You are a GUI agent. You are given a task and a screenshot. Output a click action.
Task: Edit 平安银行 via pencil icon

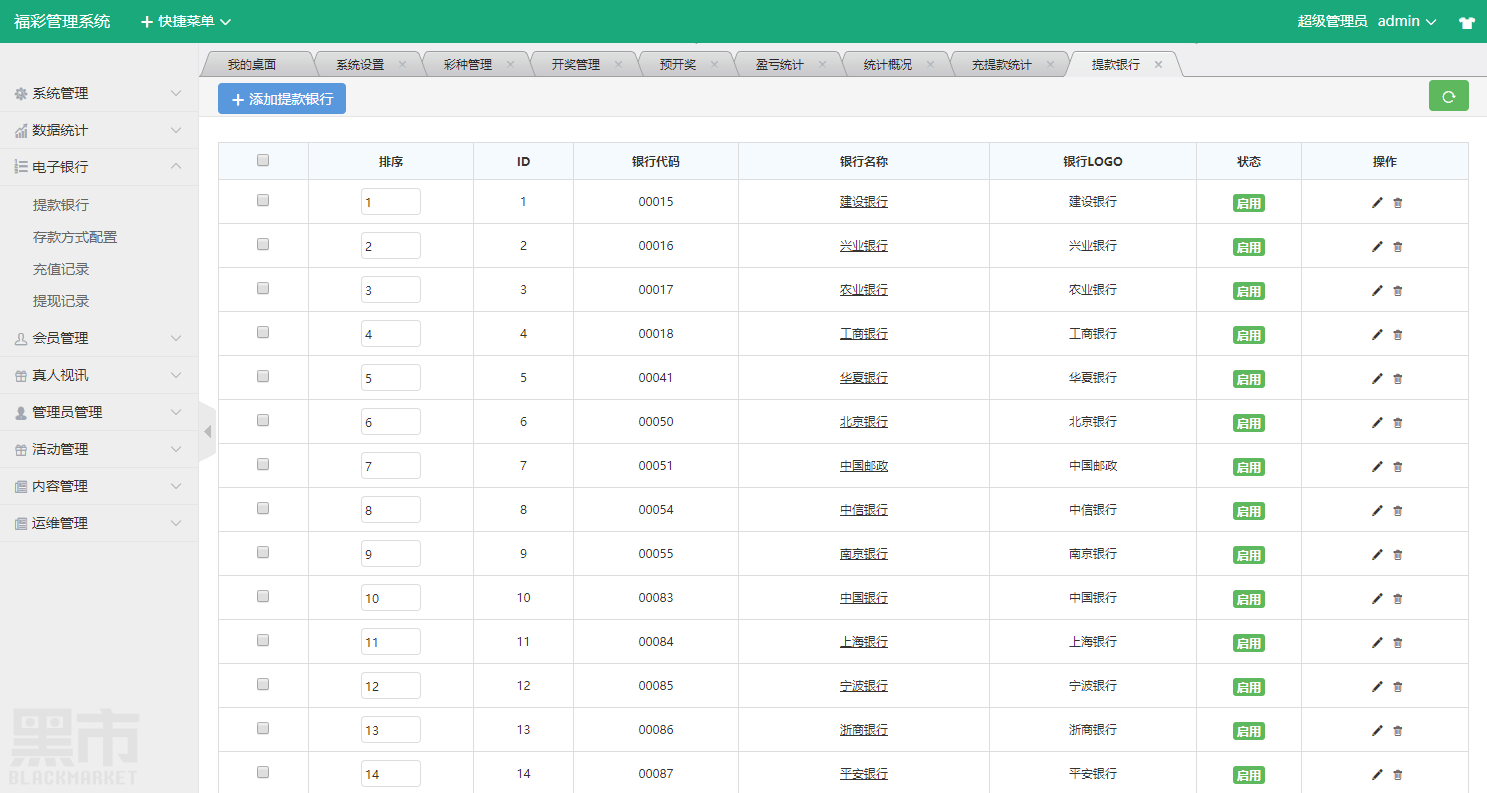coord(1377,775)
